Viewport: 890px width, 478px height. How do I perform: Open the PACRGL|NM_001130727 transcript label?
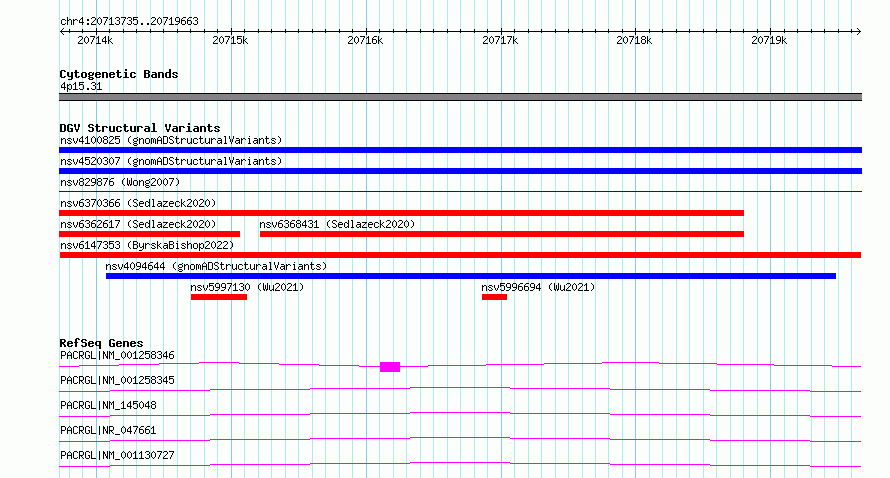pyautogui.click(x=117, y=455)
